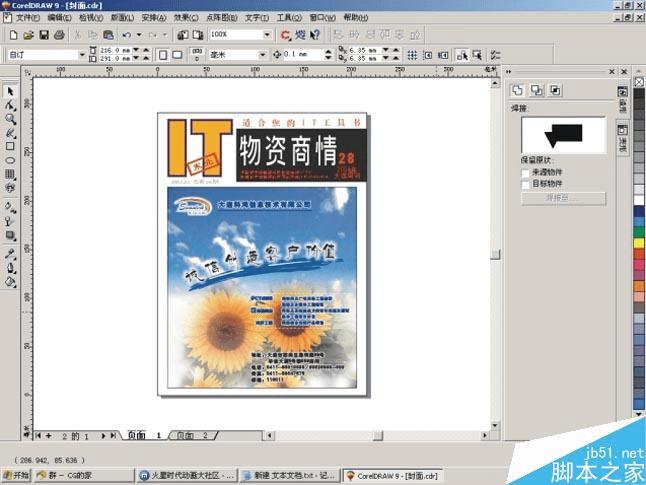
Task: Pick the green palette swatch
Action: tap(639, 232)
